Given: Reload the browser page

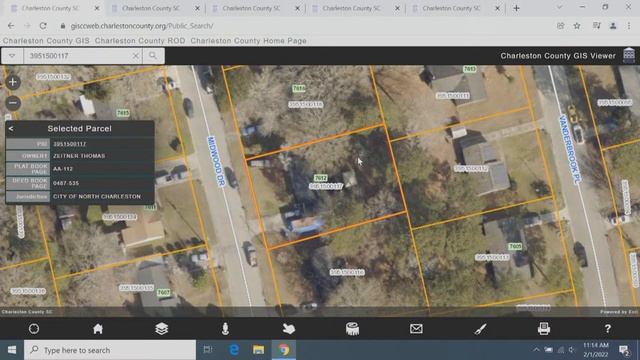Looking at the screenshot, I should click(x=43, y=26).
